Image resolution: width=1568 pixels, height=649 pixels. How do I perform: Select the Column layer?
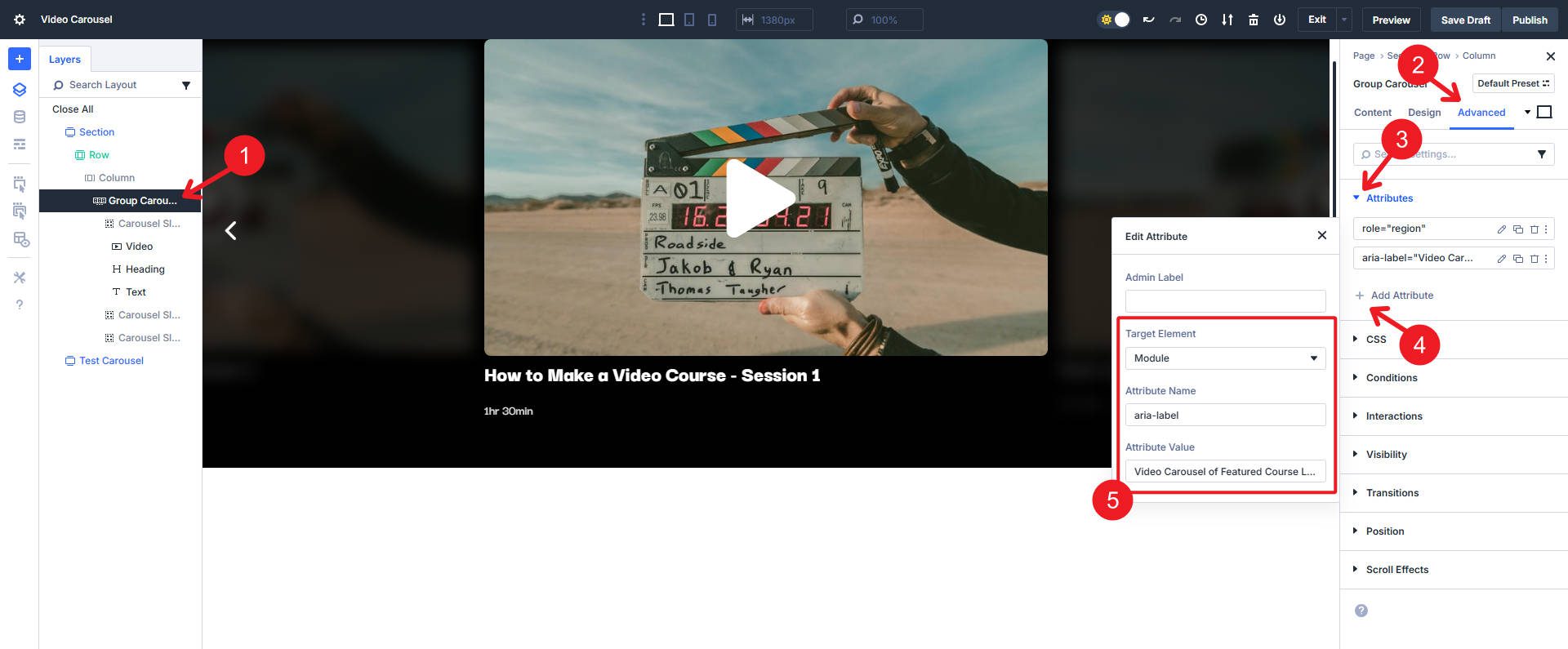point(117,178)
